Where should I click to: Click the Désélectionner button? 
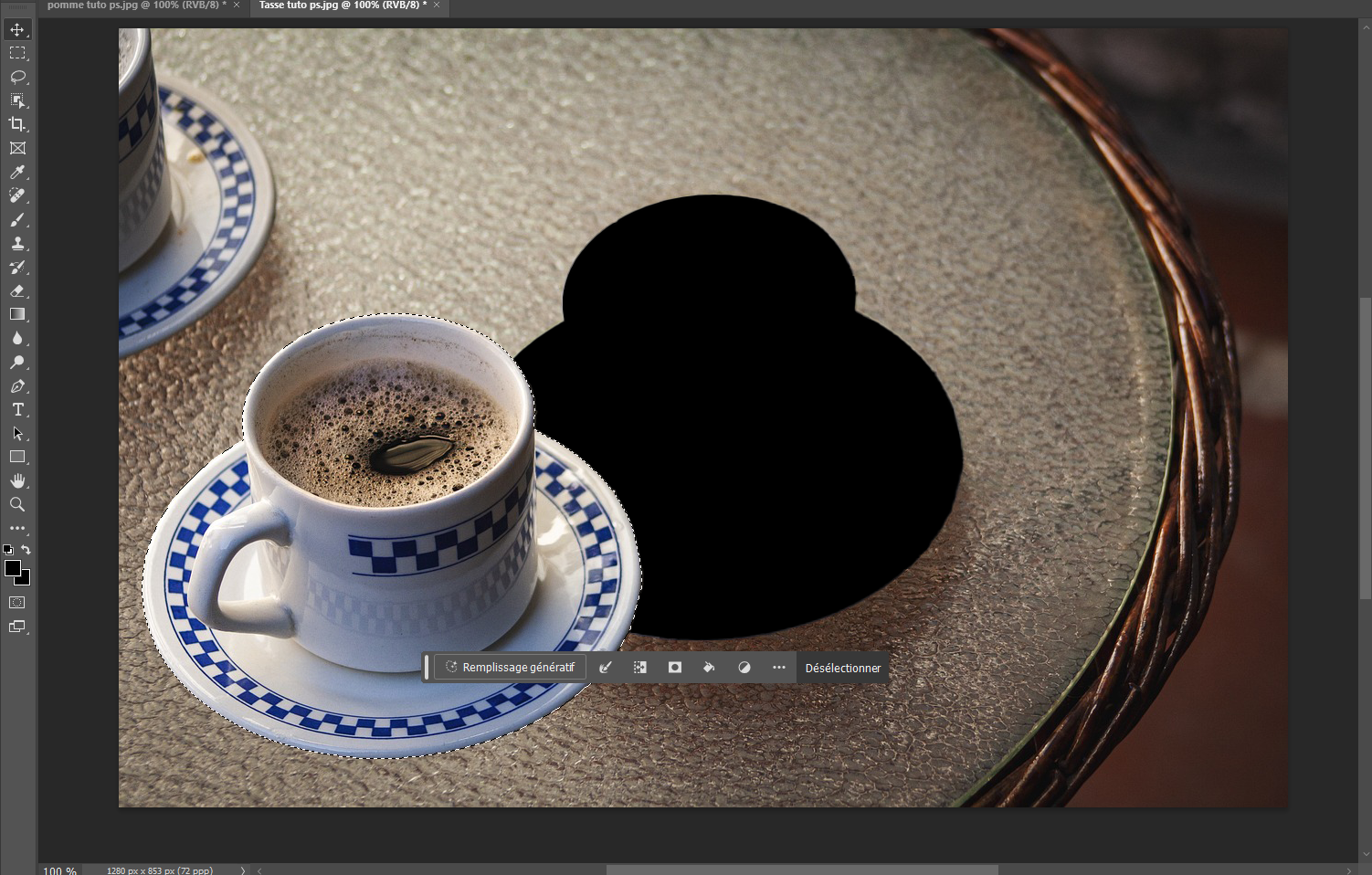842,668
